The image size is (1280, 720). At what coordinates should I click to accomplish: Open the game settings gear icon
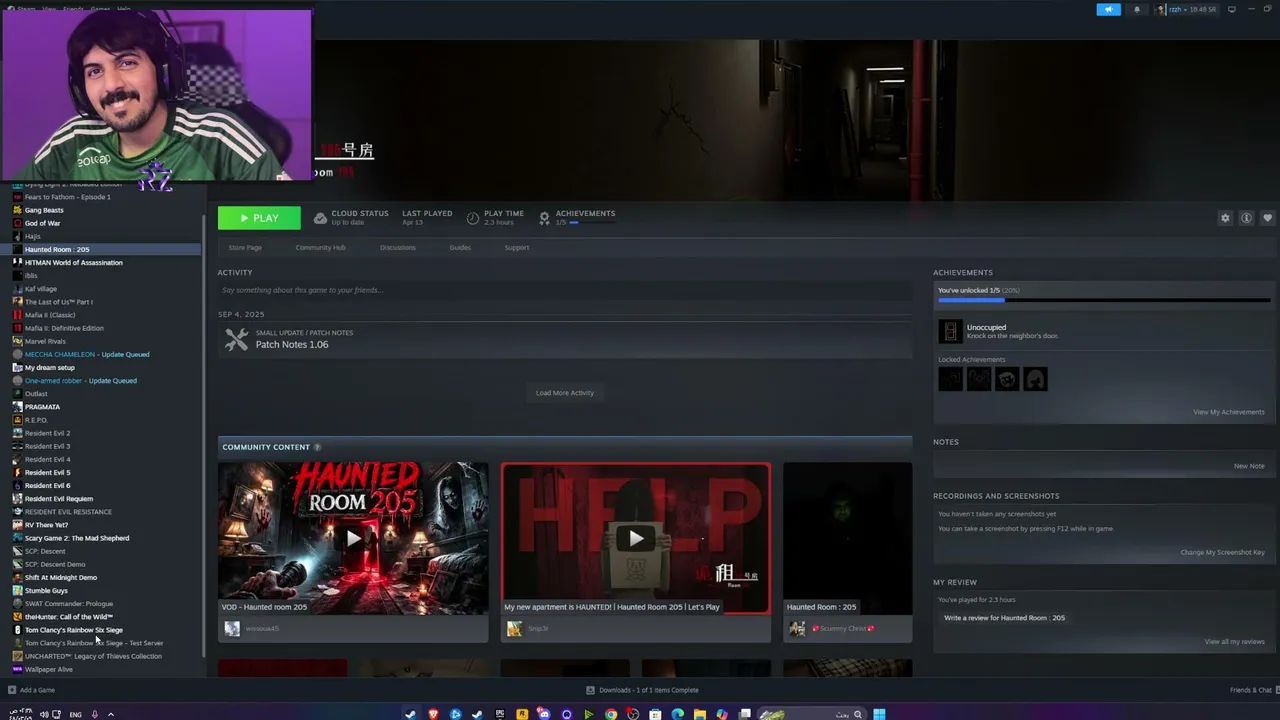click(x=1225, y=218)
